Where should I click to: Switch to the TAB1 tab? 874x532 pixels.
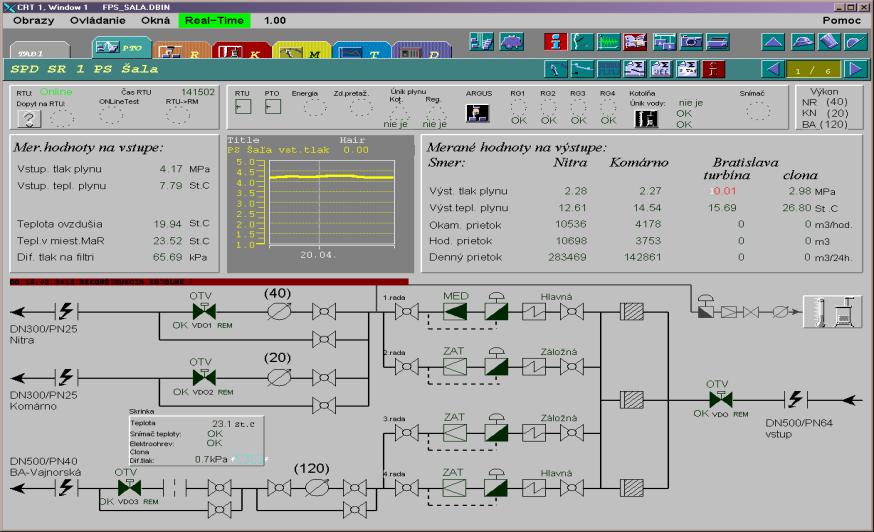[39, 51]
